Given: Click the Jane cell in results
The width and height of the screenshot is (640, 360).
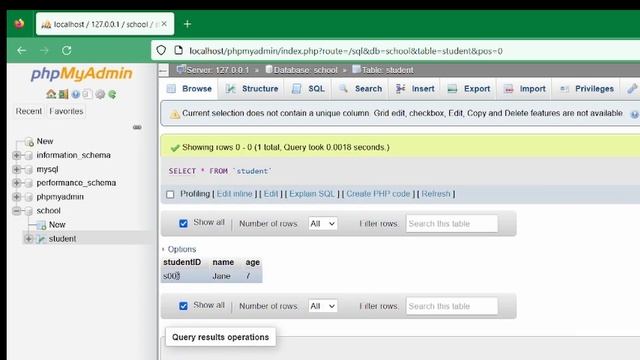Looking at the screenshot, I should 222,276.
